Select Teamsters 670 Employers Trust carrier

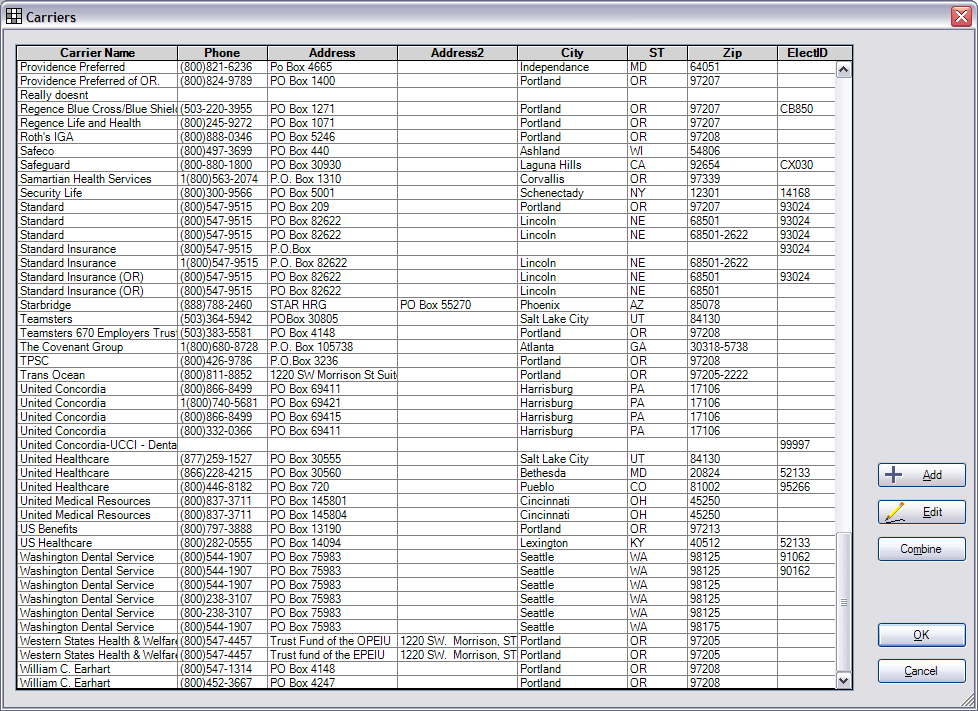click(426, 333)
